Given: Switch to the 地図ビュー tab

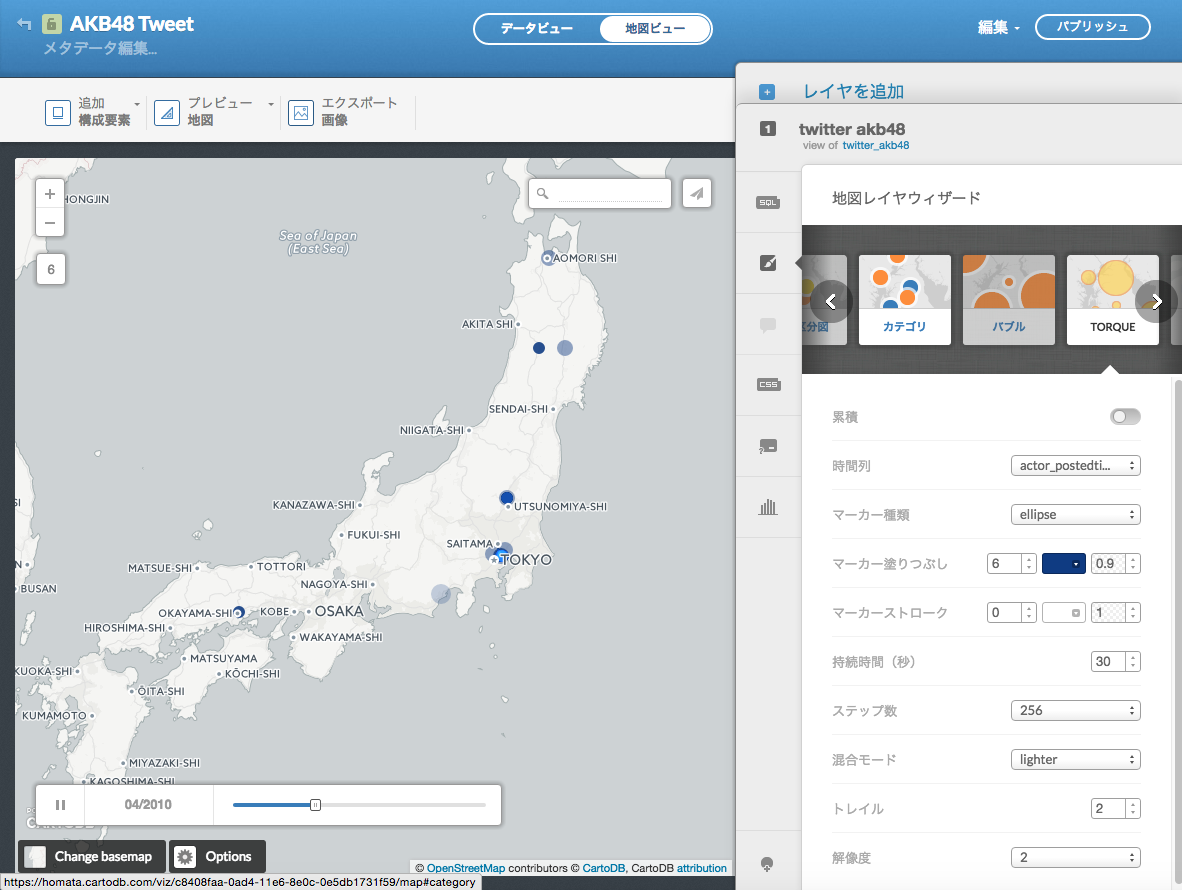Looking at the screenshot, I should (x=655, y=29).
